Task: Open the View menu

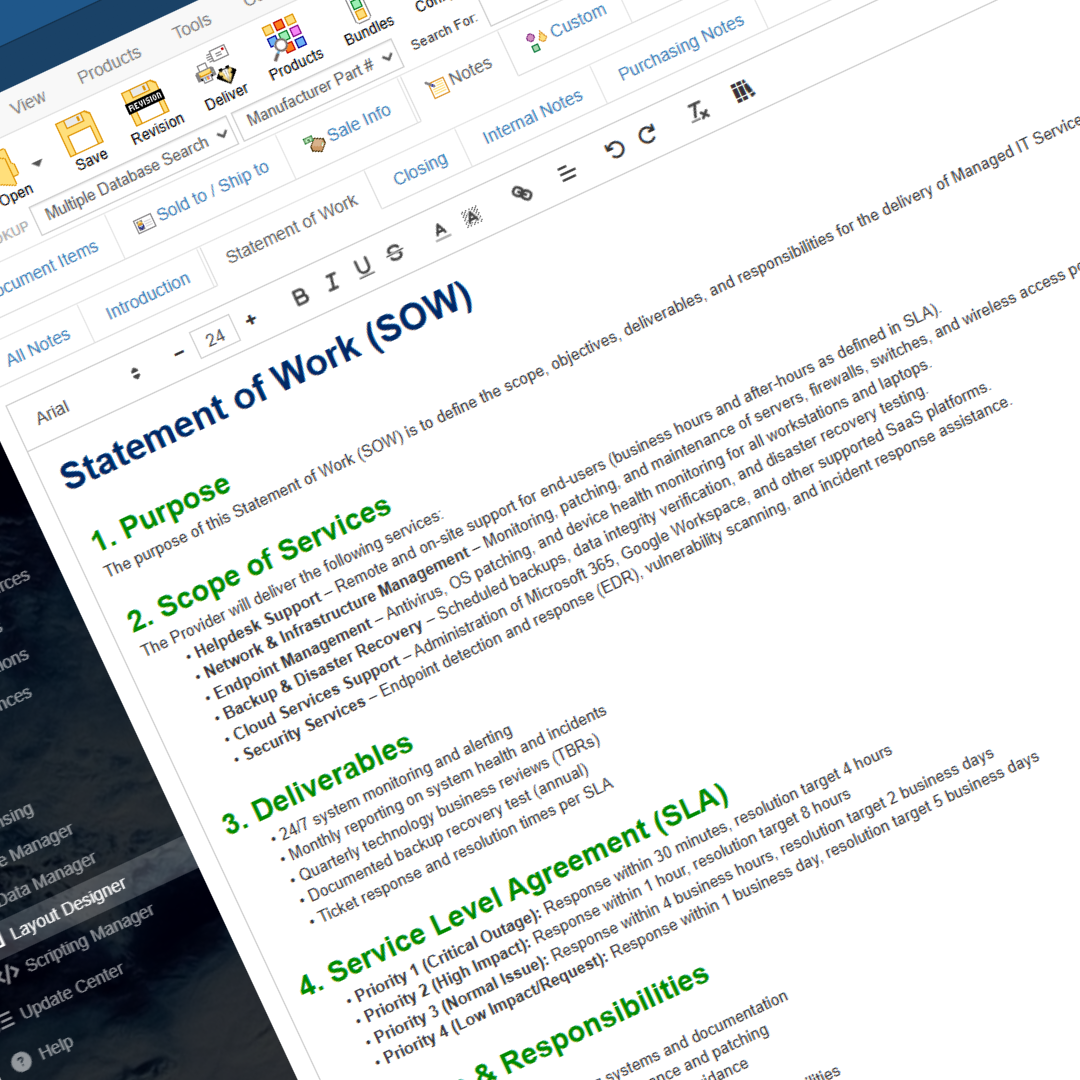Action: coord(28,103)
